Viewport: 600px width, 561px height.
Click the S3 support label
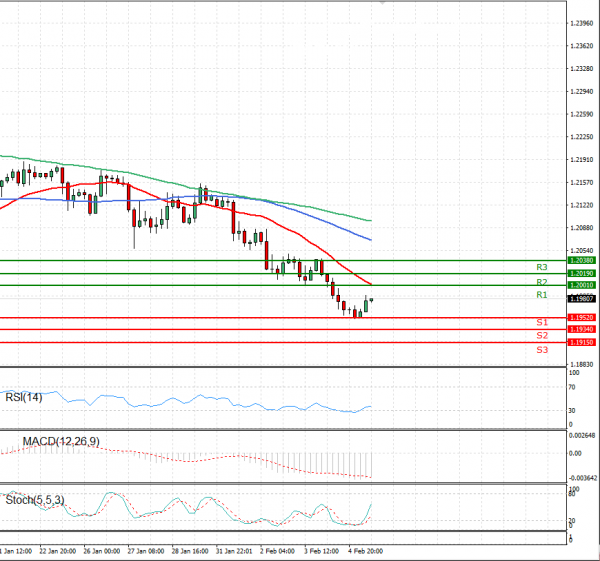coord(542,350)
